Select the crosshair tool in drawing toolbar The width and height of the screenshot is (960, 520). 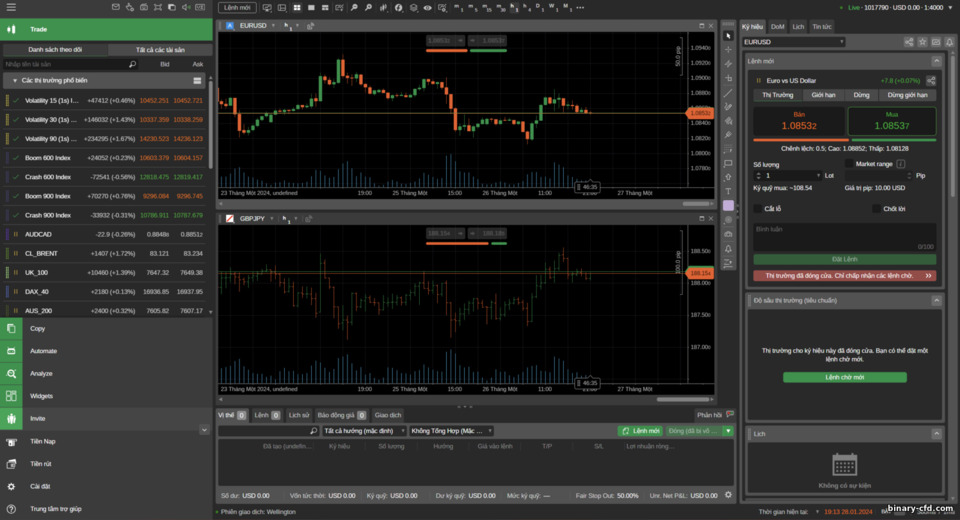tap(728, 50)
